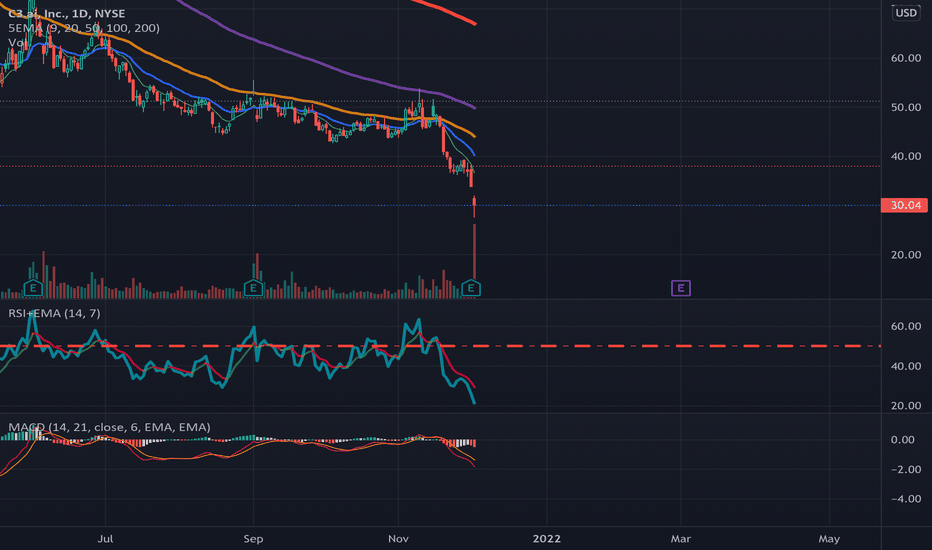
Task: Click the latest earnings marker in late November
Action: 471,288
